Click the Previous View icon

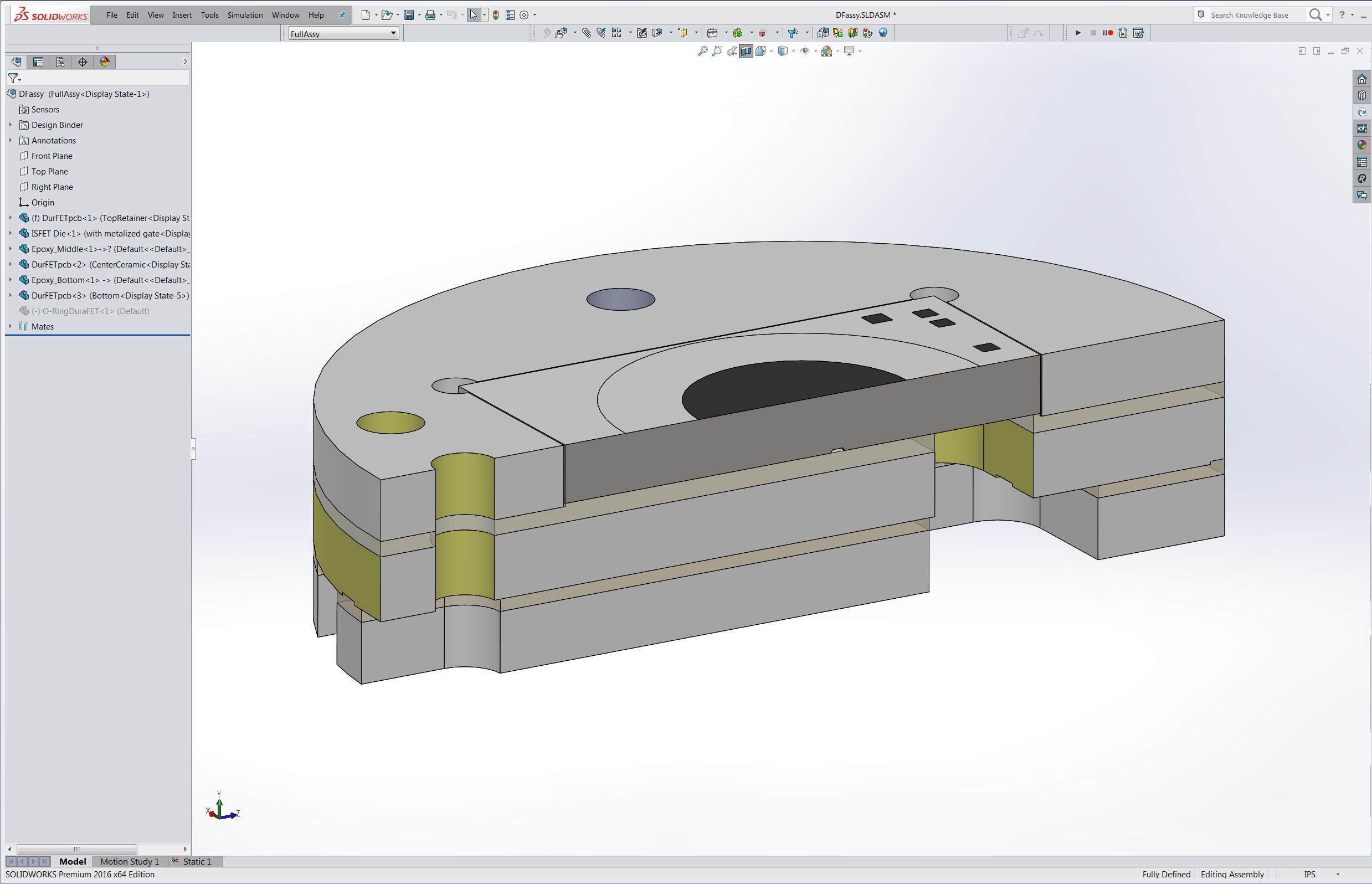tap(731, 52)
